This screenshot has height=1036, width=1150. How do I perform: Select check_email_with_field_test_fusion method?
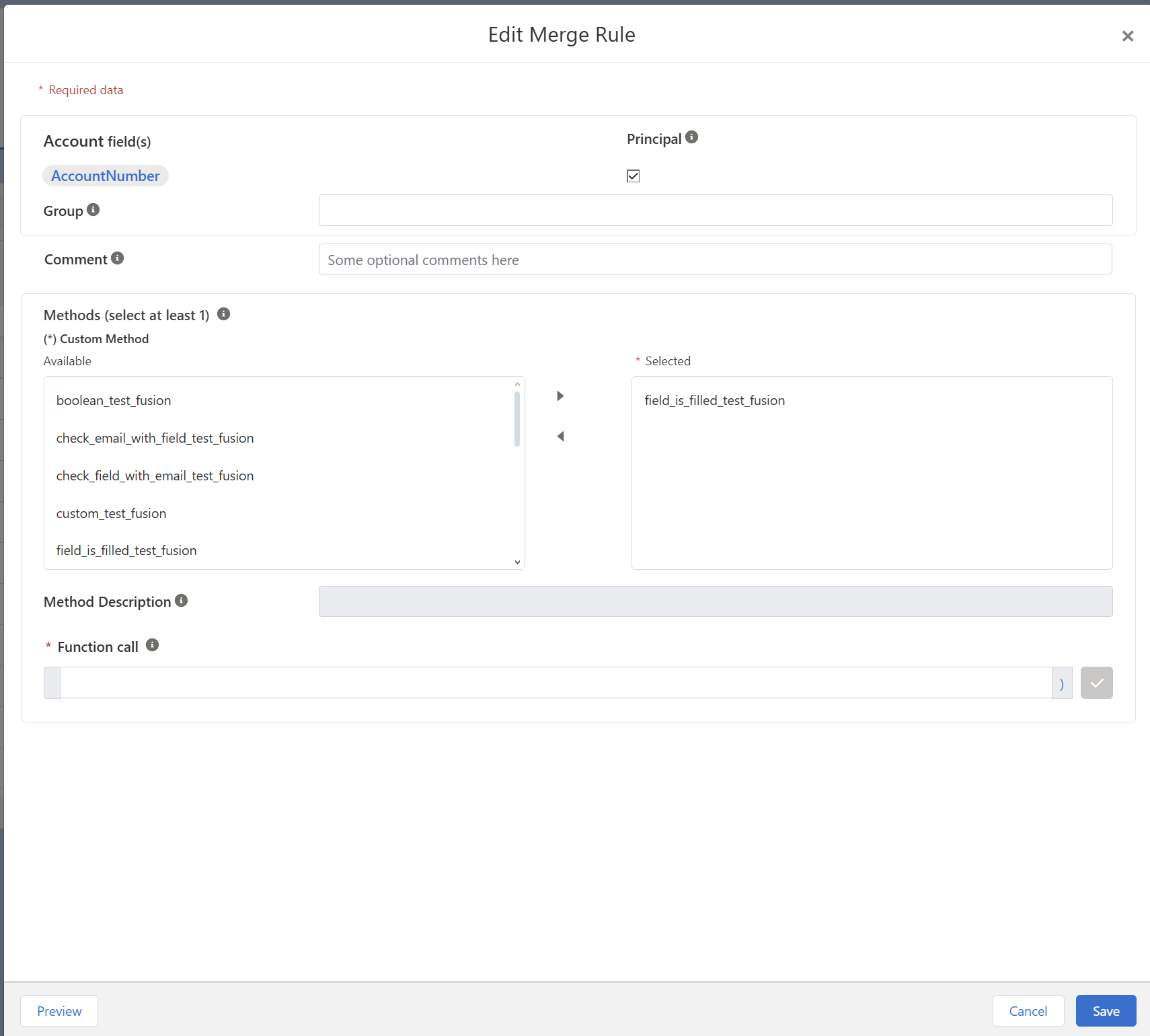click(x=278, y=438)
